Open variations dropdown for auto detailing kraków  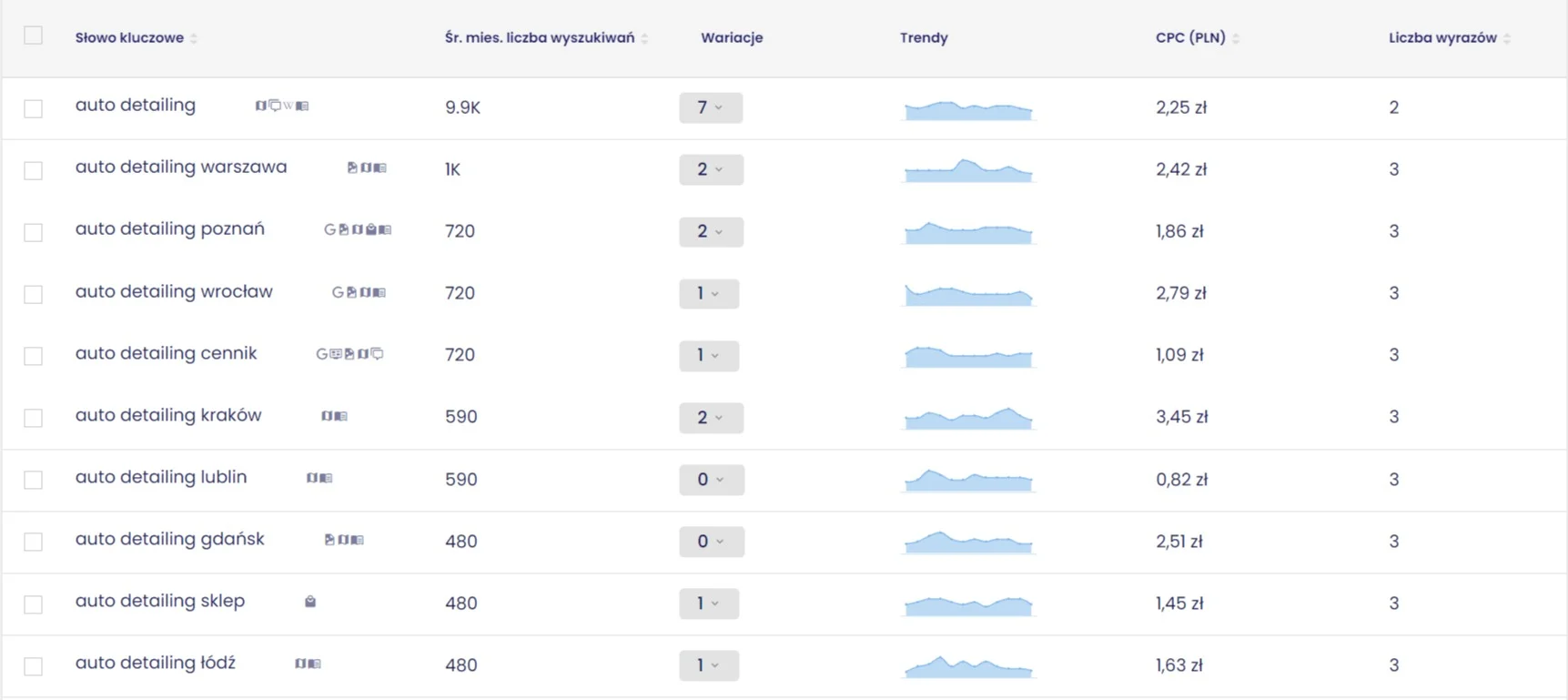click(711, 417)
